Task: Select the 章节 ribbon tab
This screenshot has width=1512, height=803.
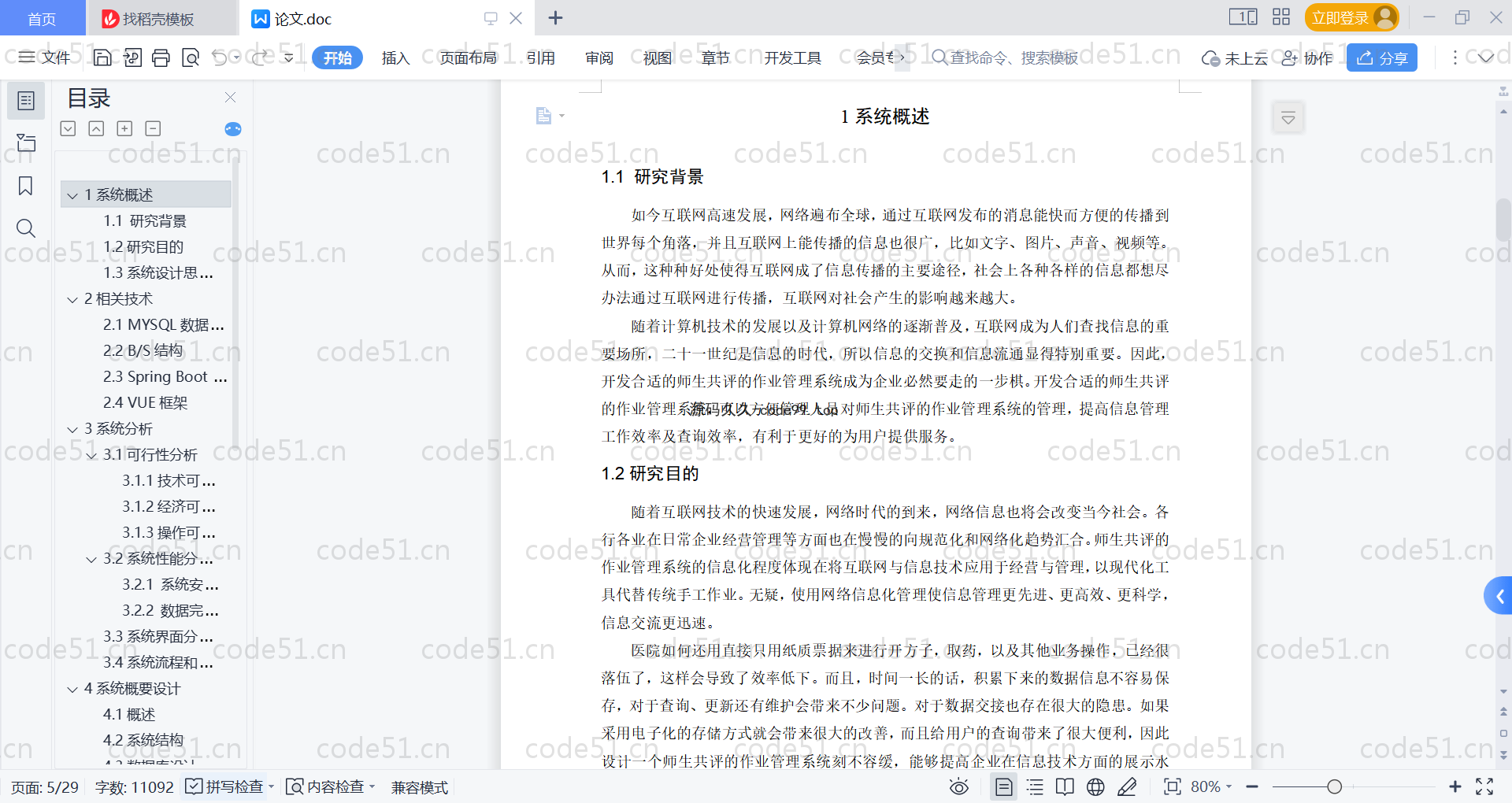Action: click(x=715, y=57)
